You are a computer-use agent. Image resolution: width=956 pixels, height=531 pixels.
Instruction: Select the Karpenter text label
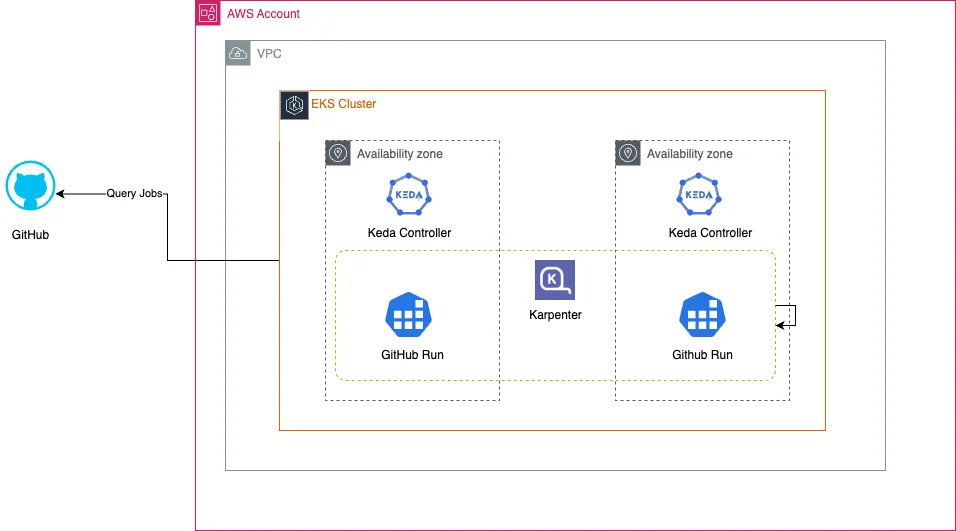[555, 315]
